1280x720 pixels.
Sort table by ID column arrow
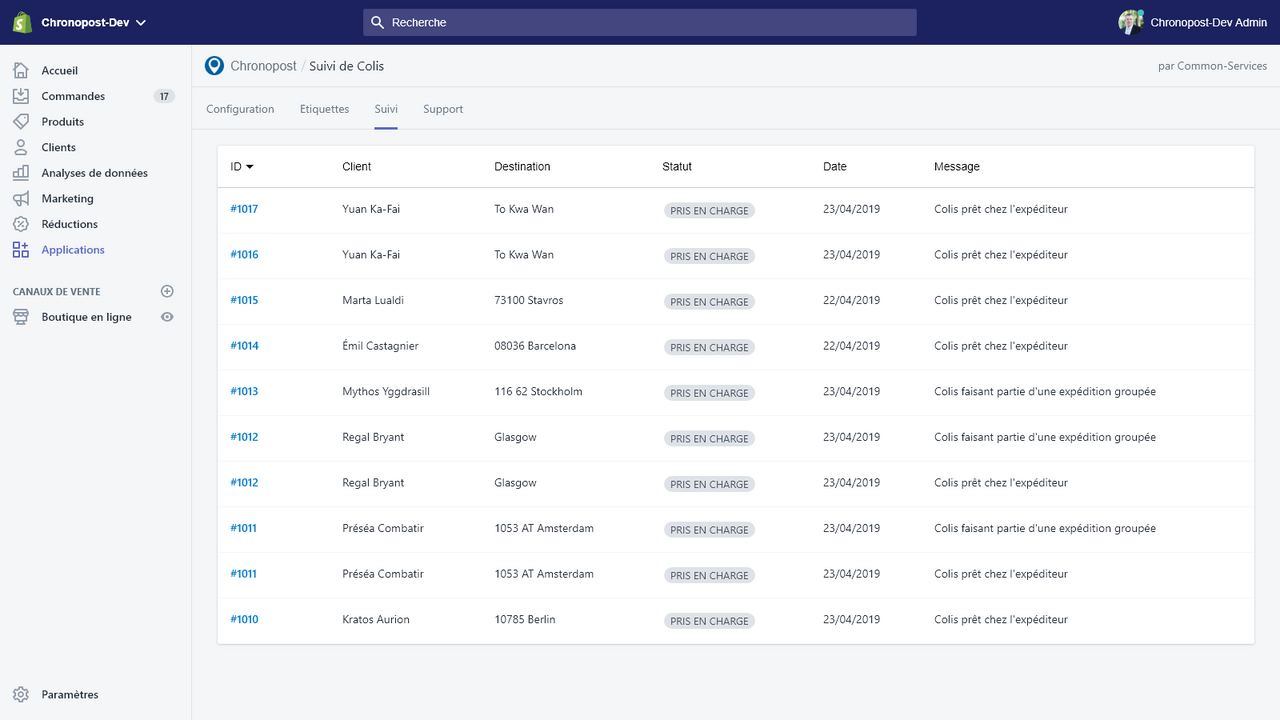tap(250, 167)
